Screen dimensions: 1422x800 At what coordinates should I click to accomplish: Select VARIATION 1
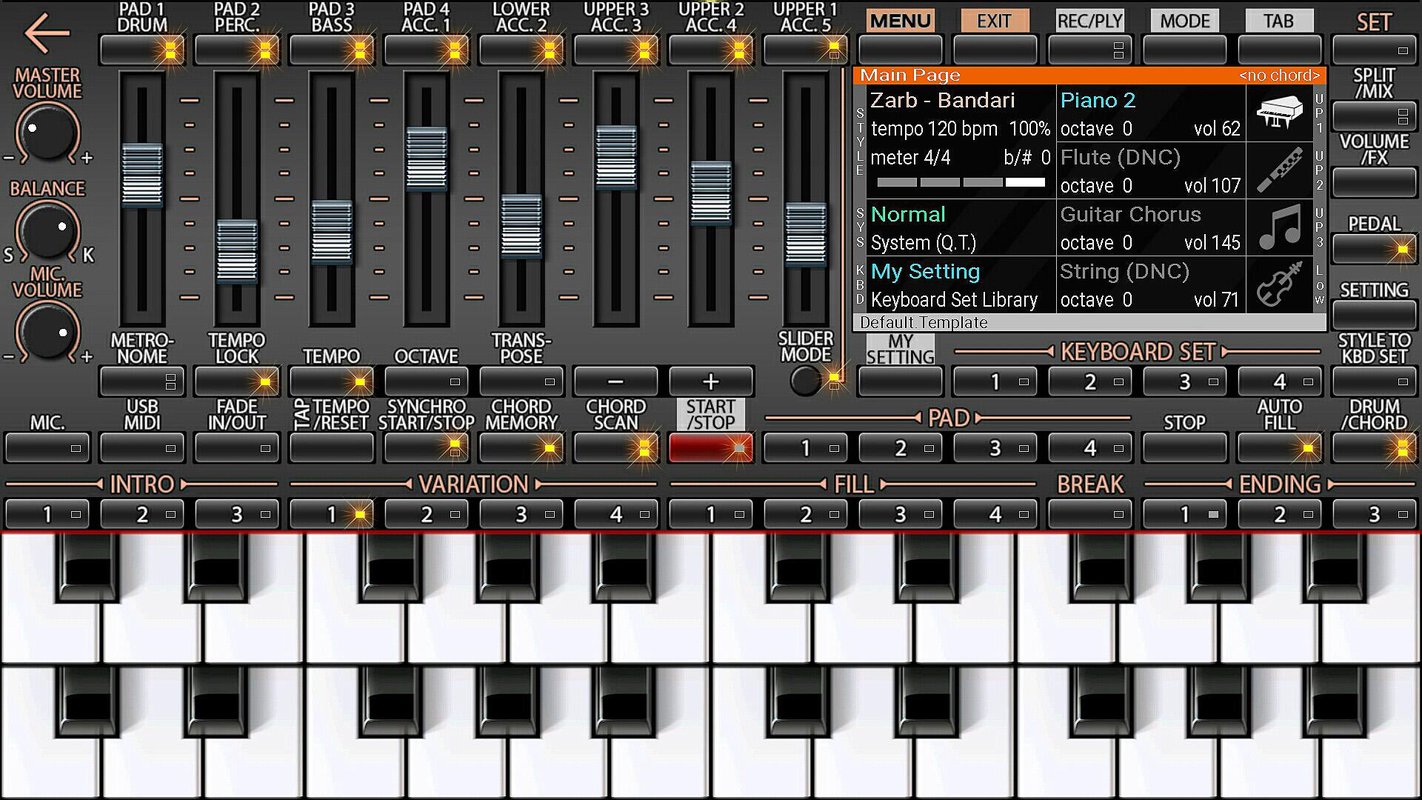point(332,514)
